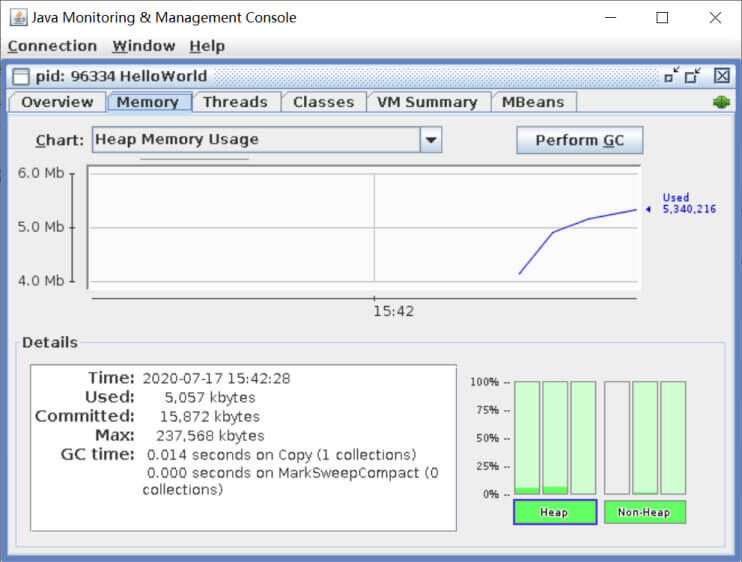
Task: Click the internal frame system menu icon
Action: coord(21,76)
